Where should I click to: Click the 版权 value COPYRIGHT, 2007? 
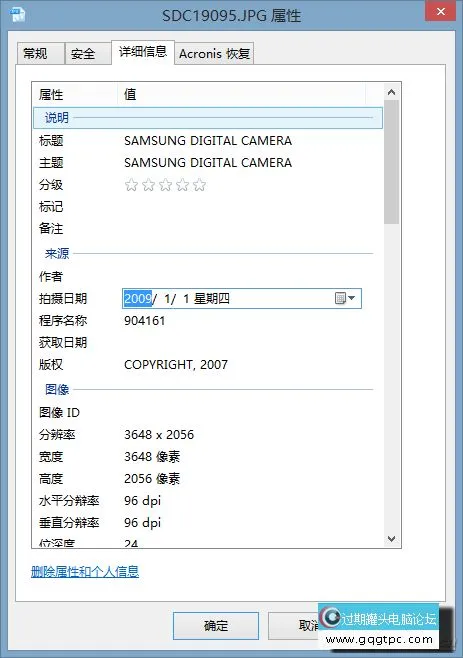[176, 364]
